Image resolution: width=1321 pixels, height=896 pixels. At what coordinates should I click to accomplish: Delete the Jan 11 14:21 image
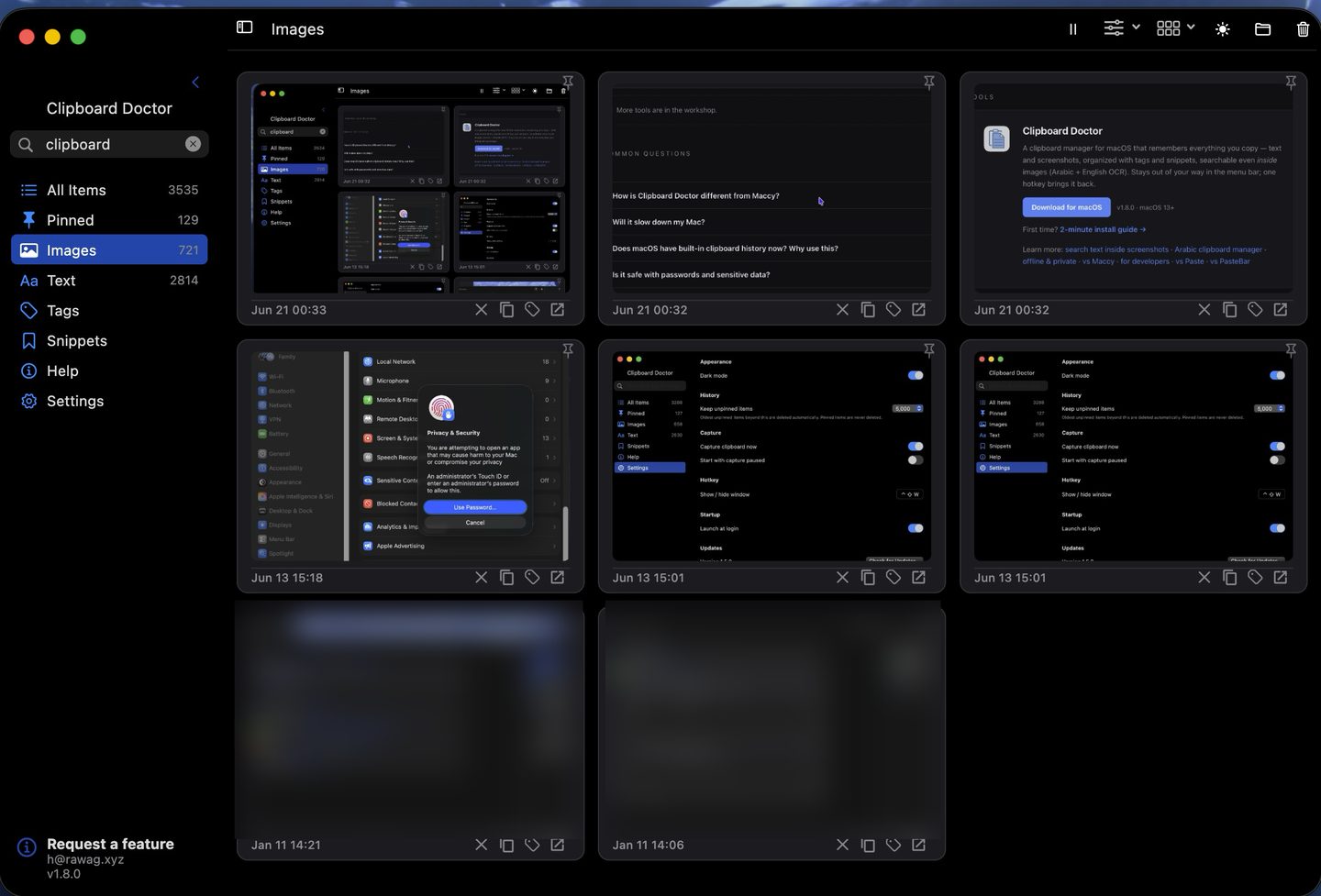coord(481,845)
